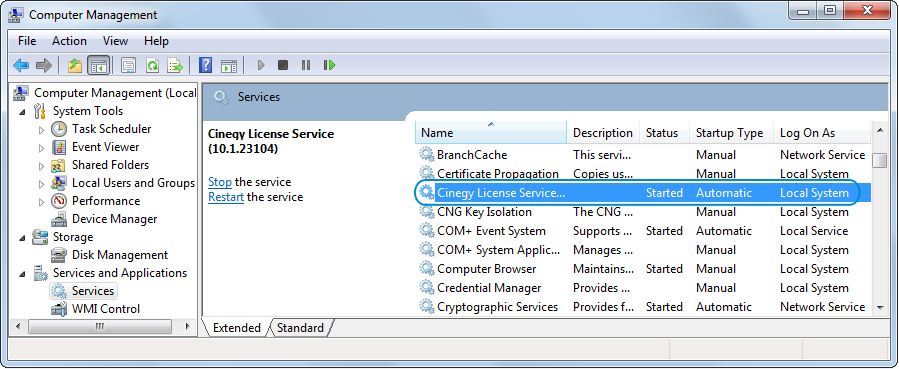Collapse the Services and Applications node
Screen dimensions: 899x369
(22, 274)
